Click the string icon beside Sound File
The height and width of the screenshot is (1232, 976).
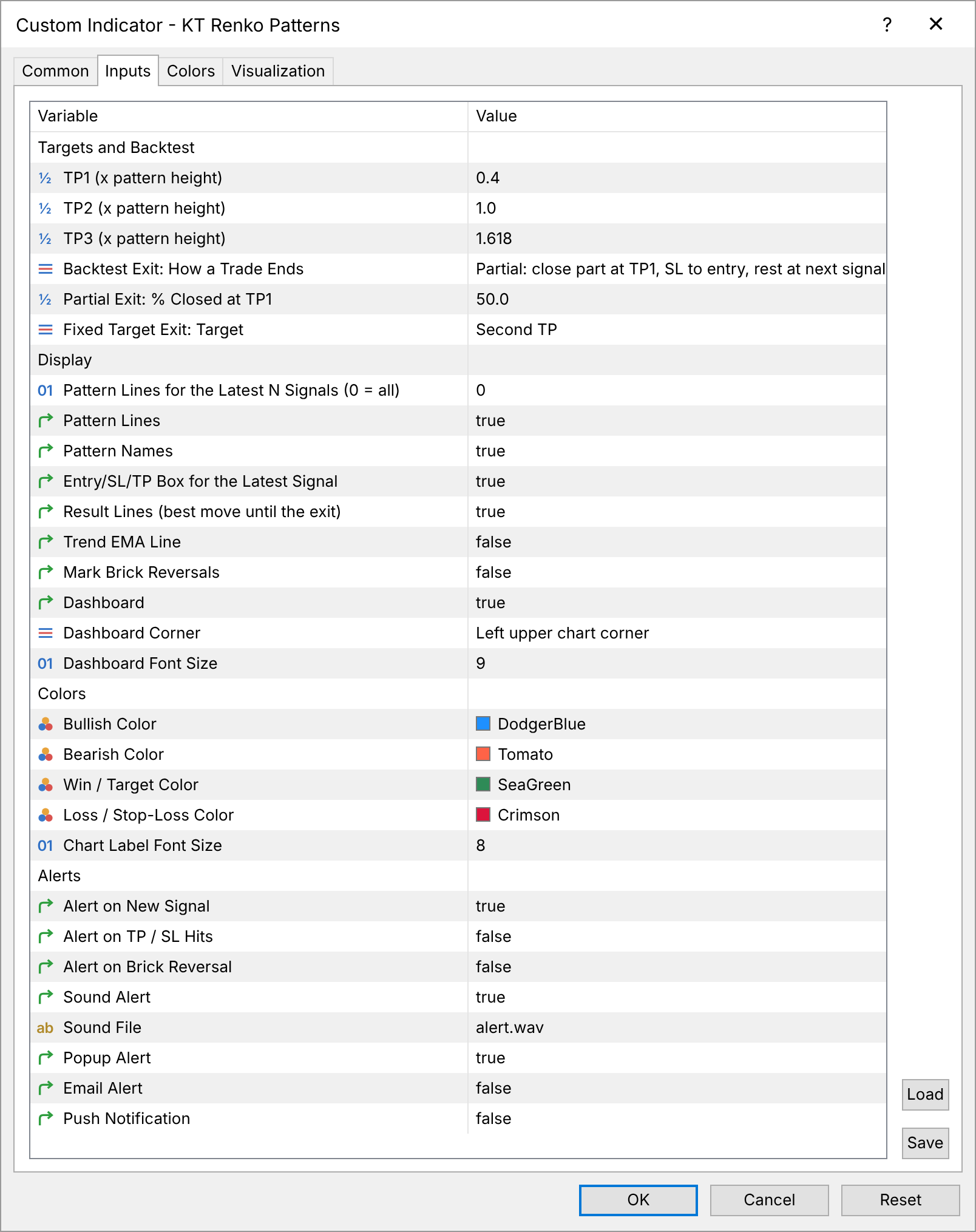(46, 1027)
